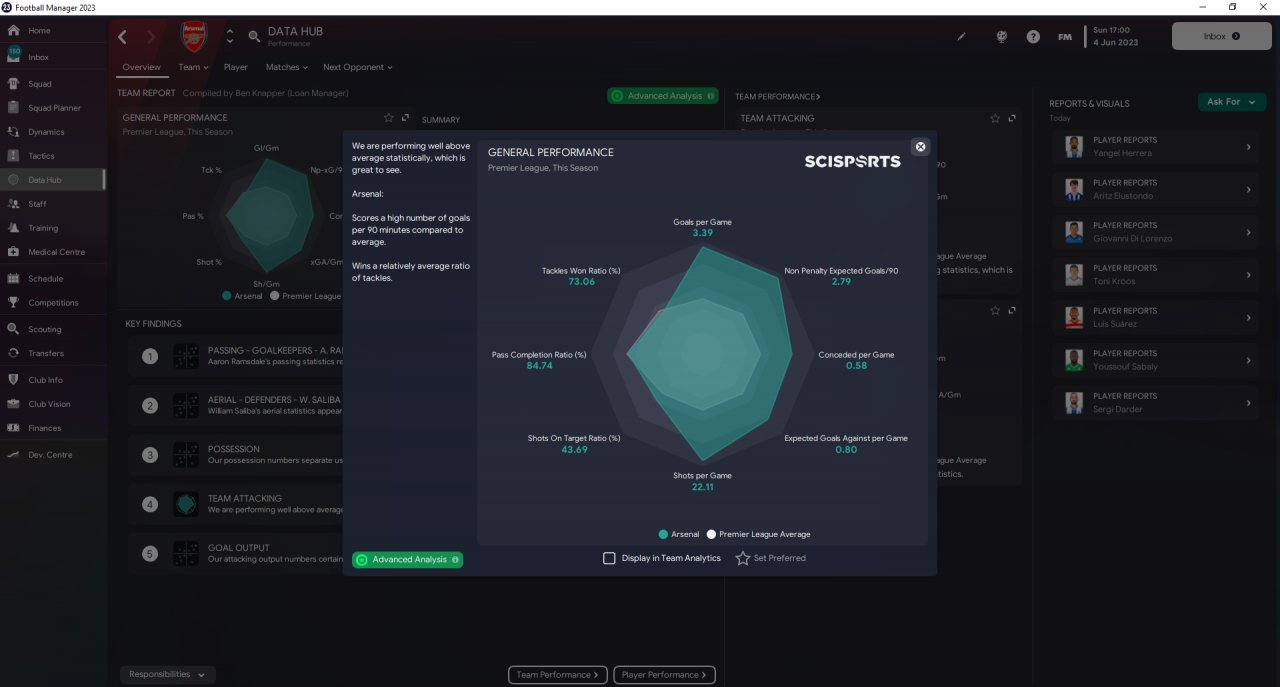
Task: Open Data Hub in sidebar
Action: pyautogui.click(x=52, y=180)
